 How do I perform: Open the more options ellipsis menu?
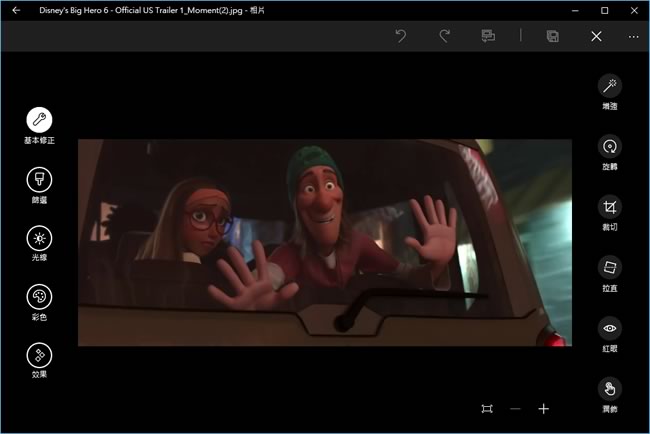(x=633, y=37)
